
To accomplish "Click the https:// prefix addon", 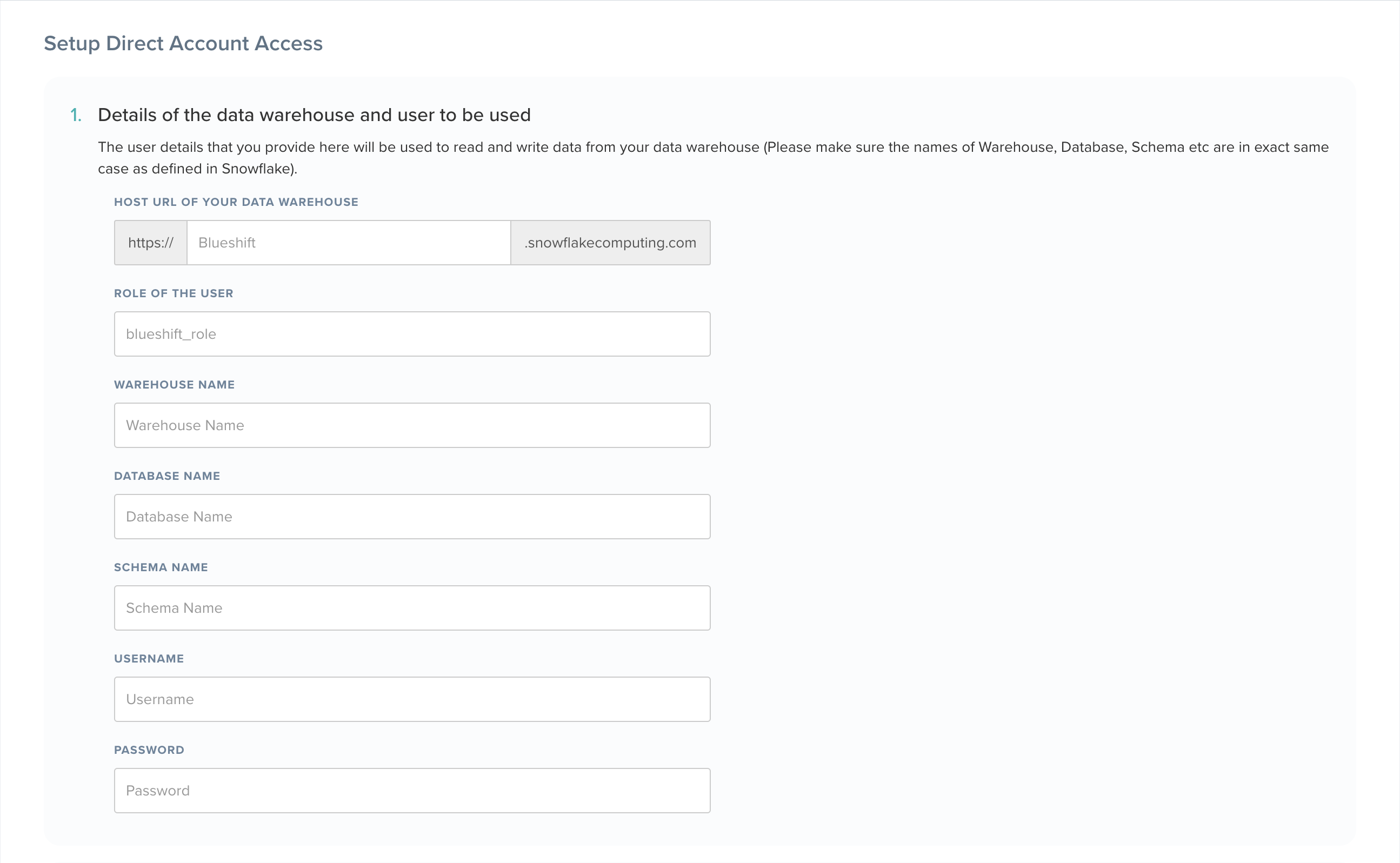I will (x=151, y=243).
